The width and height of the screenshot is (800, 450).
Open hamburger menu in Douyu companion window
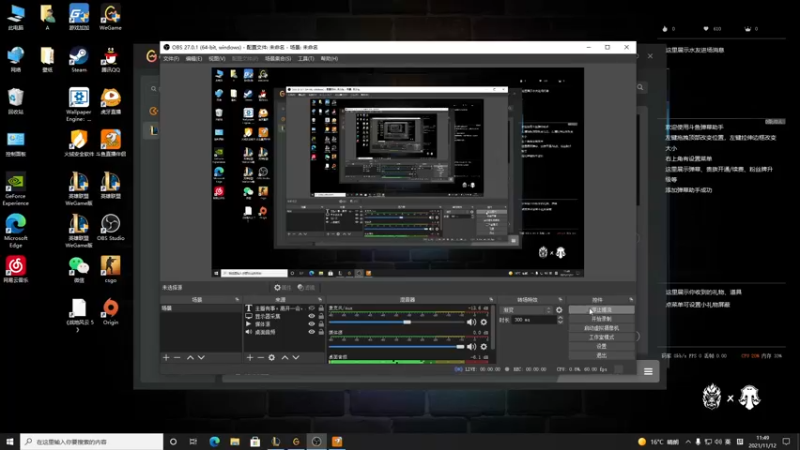pyautogui.click(x=648, y=371)
